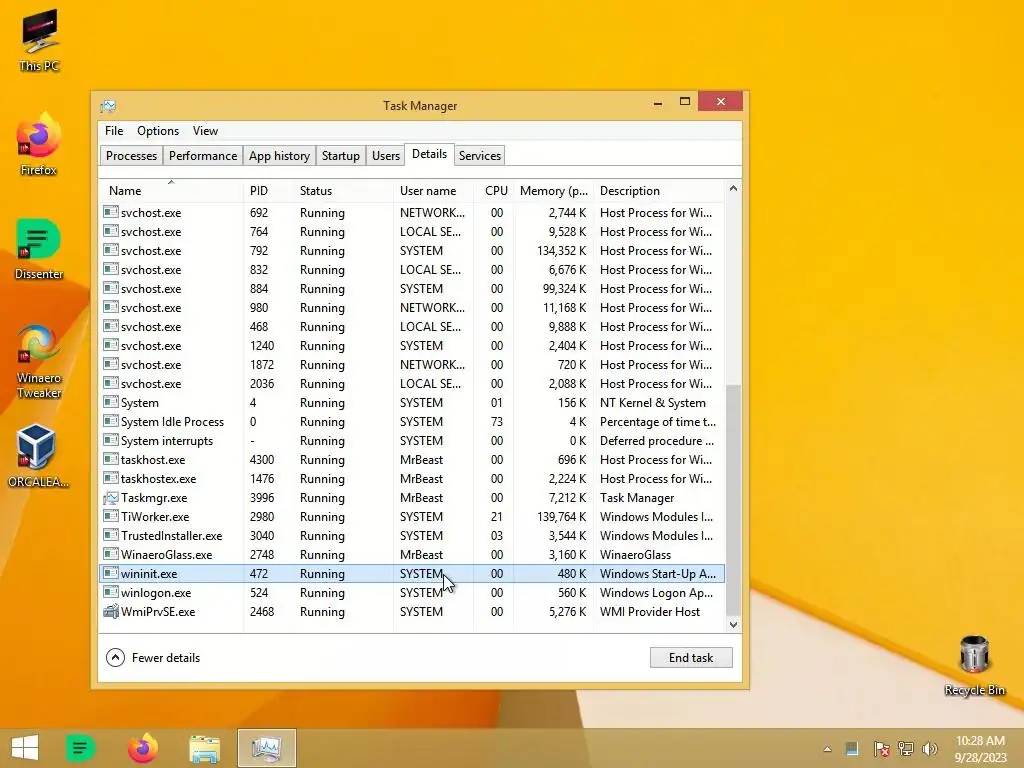1024x768 pixels.
Task: Sort by the Name column header
Action: (x=171, y=191)
